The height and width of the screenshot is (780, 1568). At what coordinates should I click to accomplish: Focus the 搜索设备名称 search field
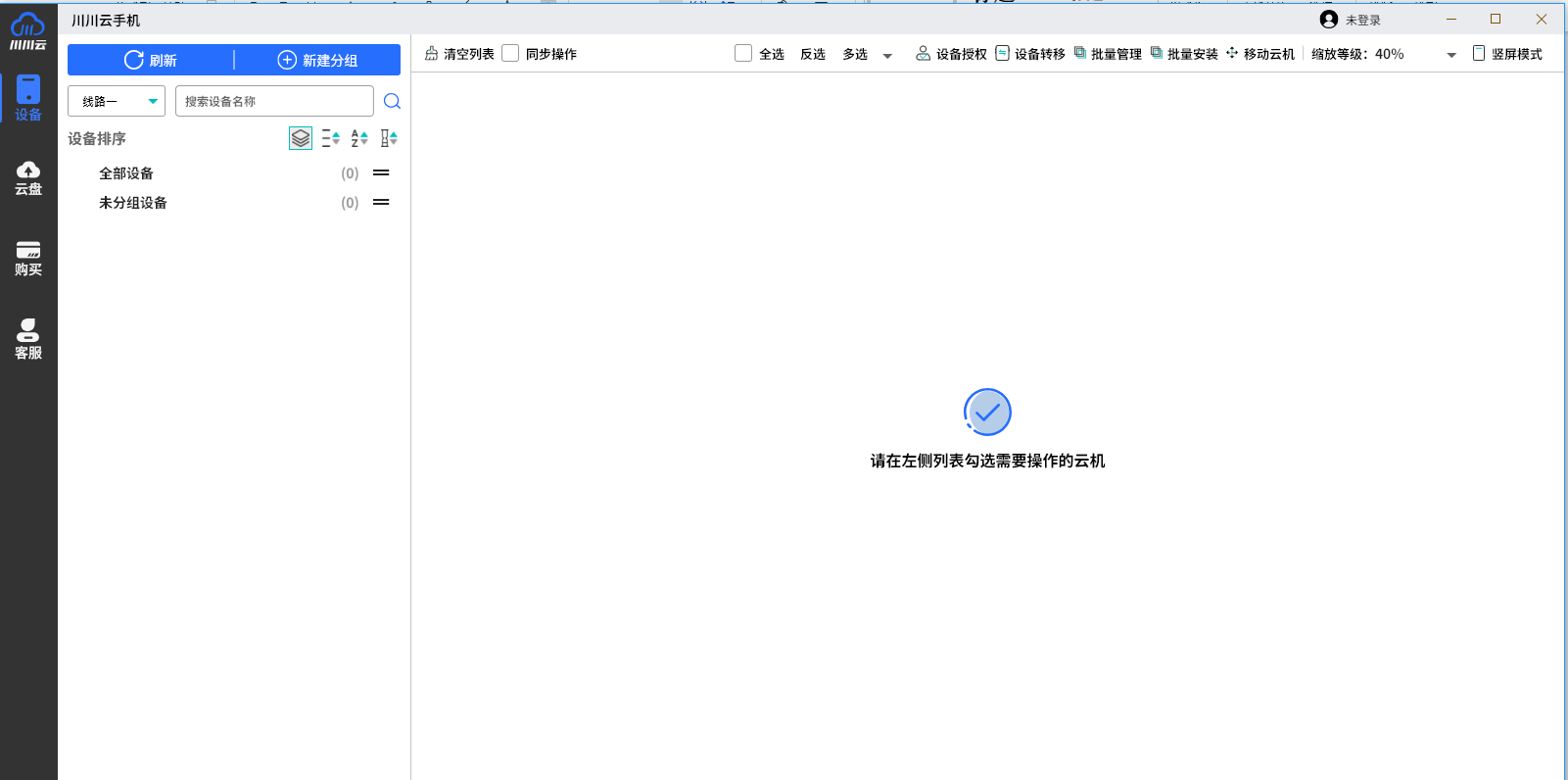274,101
